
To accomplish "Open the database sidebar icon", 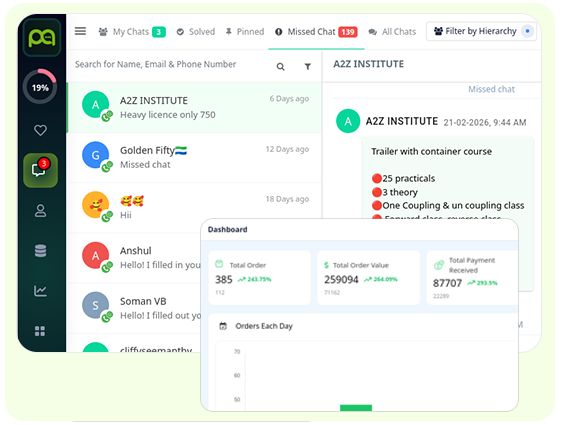I will pyautogui.click(x=40, y=251).
